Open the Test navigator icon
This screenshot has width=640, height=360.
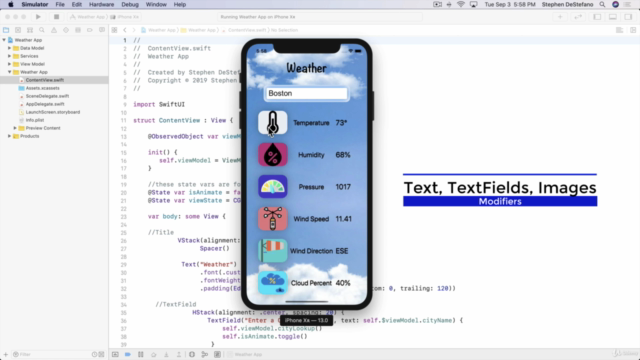click(66, 30)
